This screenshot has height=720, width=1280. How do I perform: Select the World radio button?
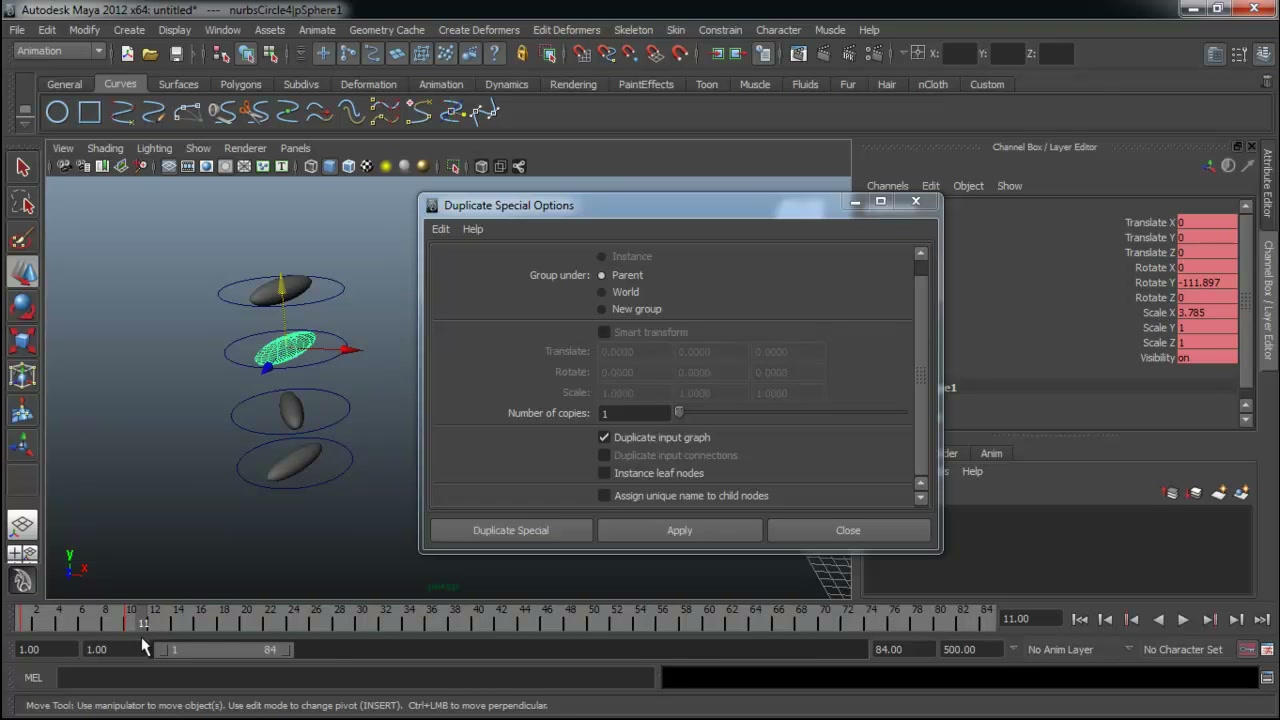pyautogui.click(x=601, y=292)
